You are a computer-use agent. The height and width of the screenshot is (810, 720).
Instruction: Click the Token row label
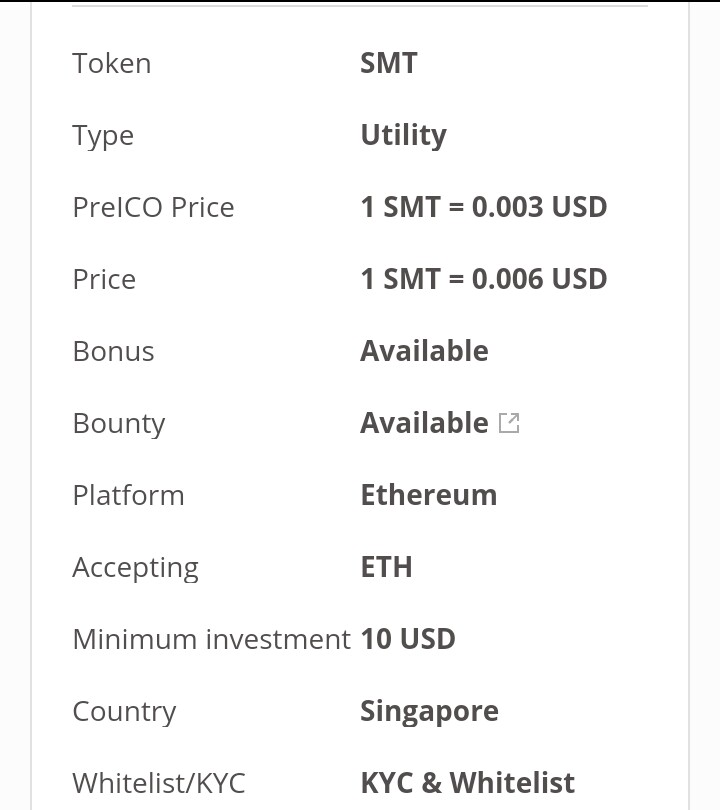click(112, 63)
